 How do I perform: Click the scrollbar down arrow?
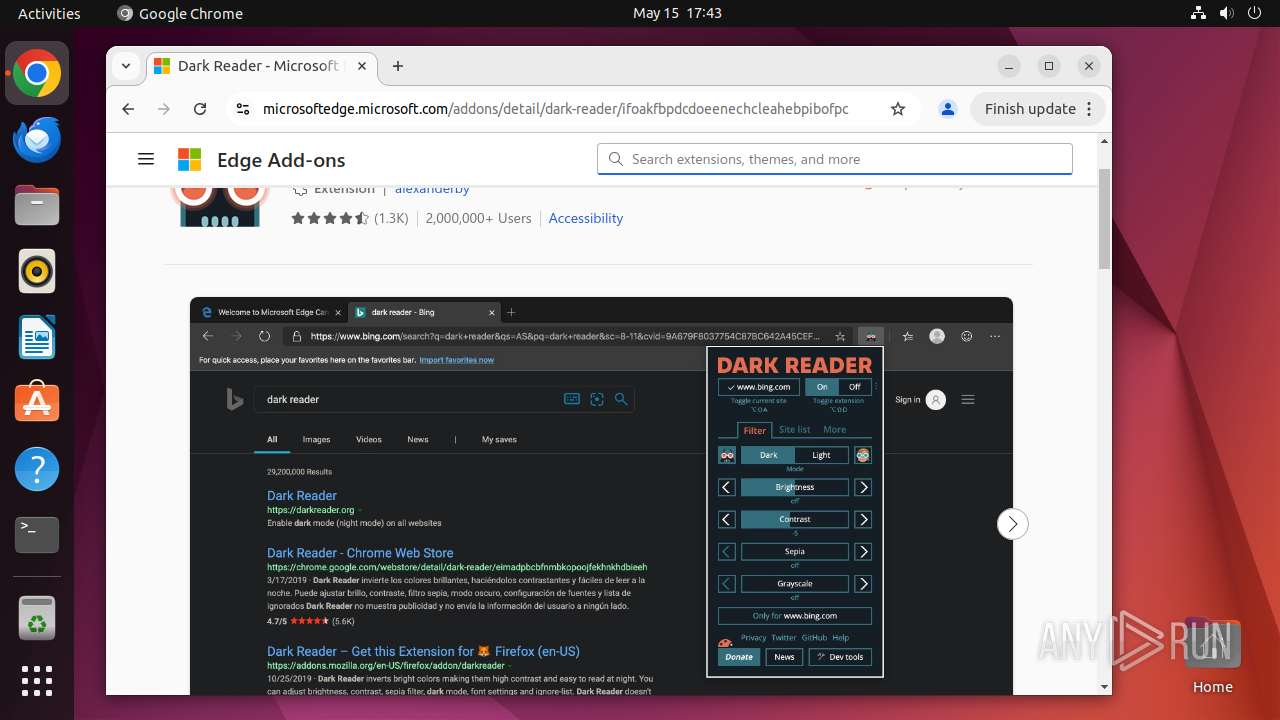coord(1104,687)
